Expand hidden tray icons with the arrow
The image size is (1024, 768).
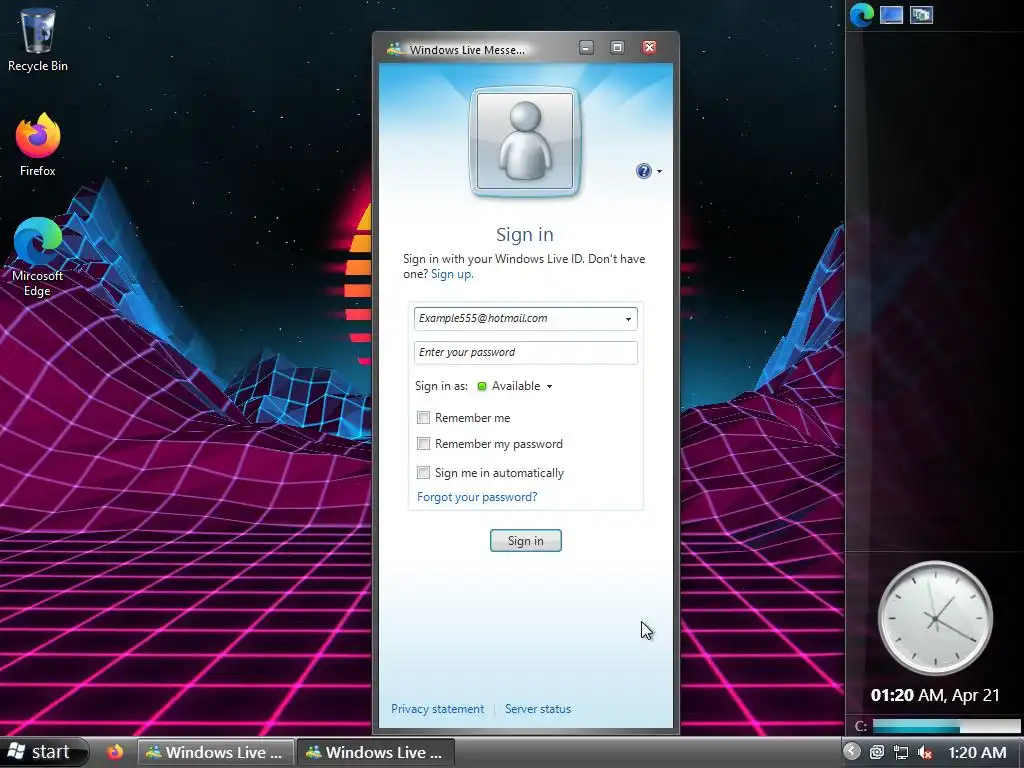coord(852,752)
